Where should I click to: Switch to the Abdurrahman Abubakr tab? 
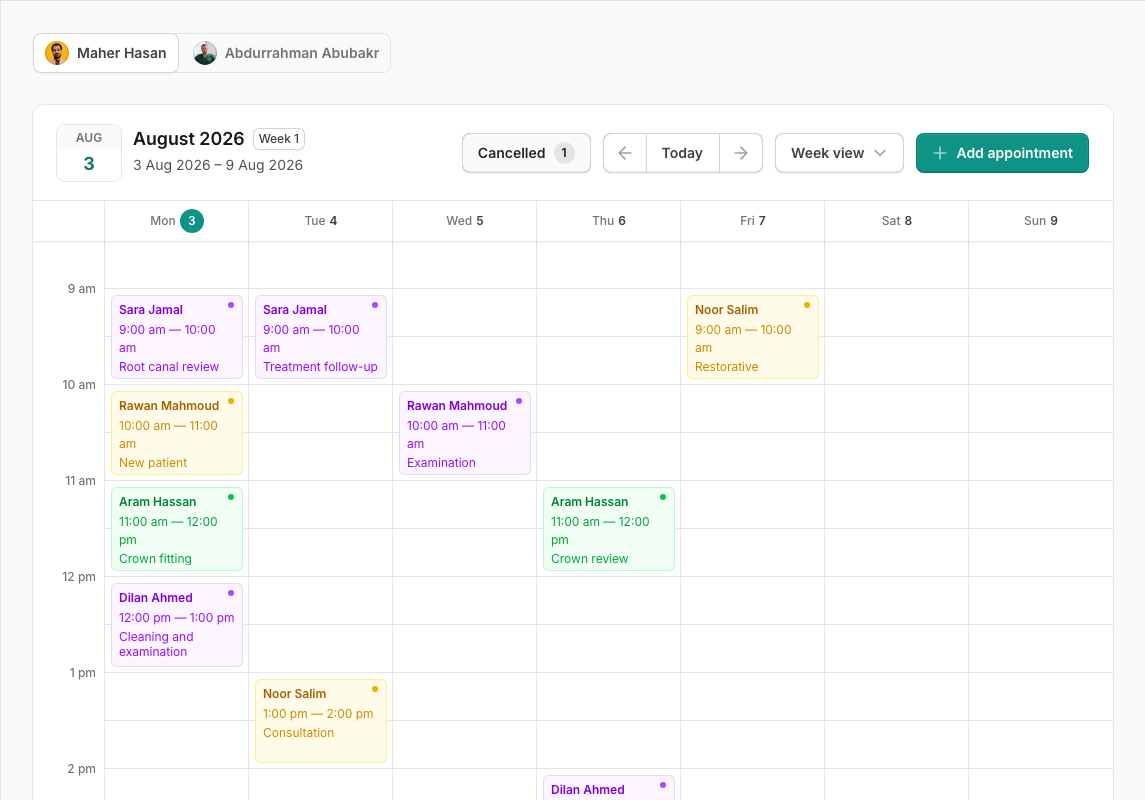pyautogui.click(x=286, y=53)
